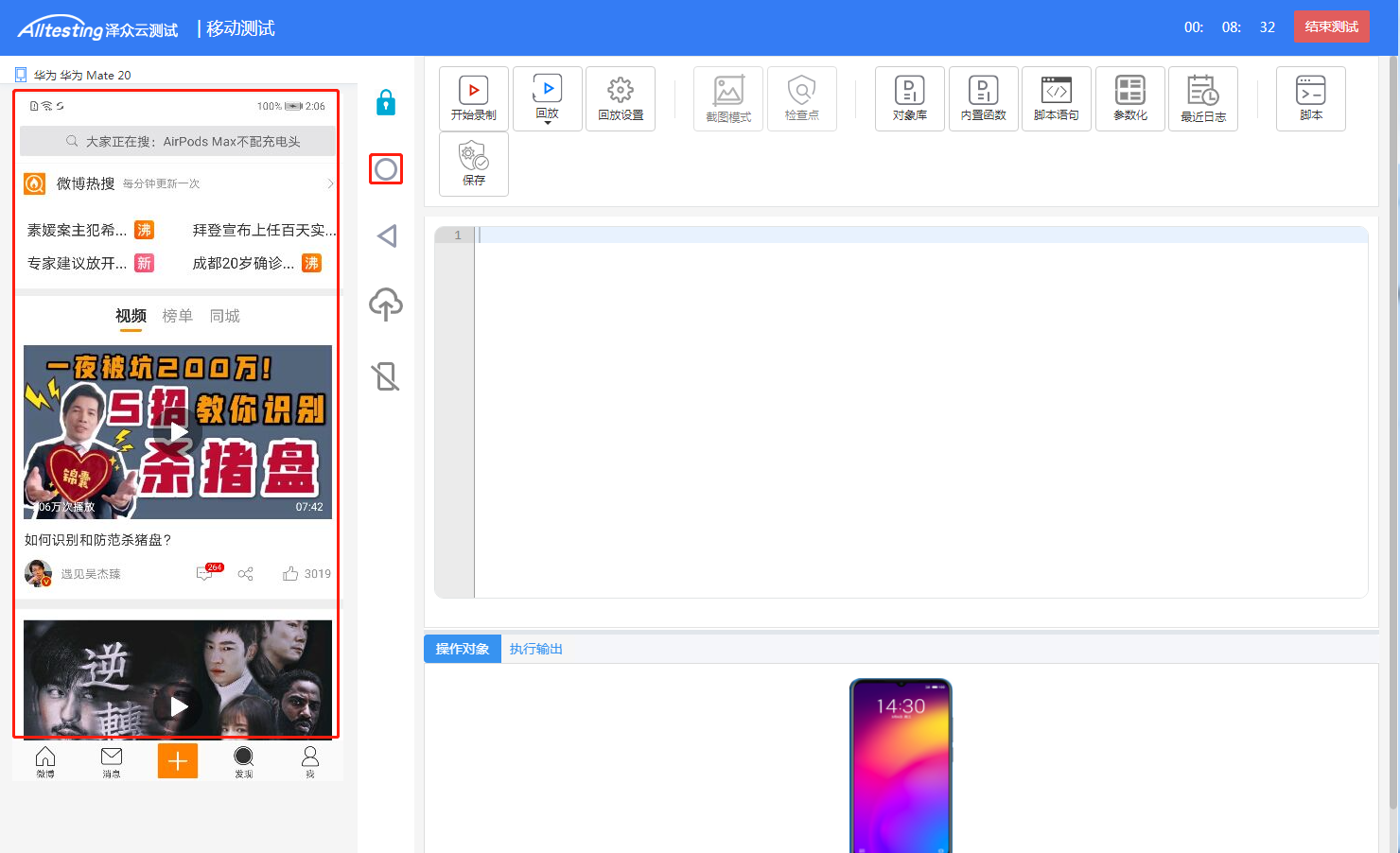The image size is (1400, 853).
Task: Open the 脚本 script tool
Action: (x=1311, y=98)
